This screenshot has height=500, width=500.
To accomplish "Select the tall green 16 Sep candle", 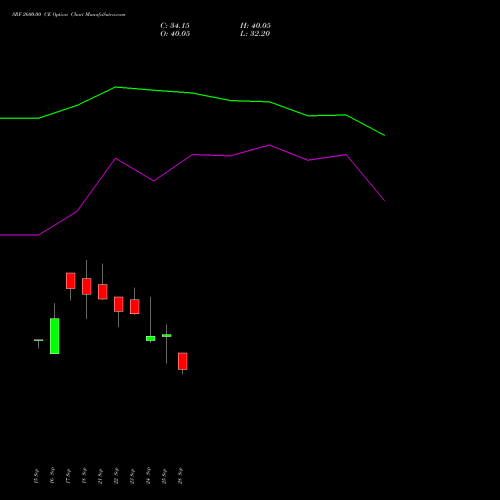I will [x=55, y=336].
